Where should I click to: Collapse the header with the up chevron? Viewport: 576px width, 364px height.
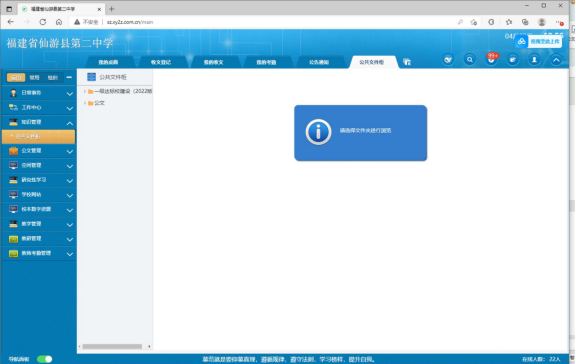(556, 60)
